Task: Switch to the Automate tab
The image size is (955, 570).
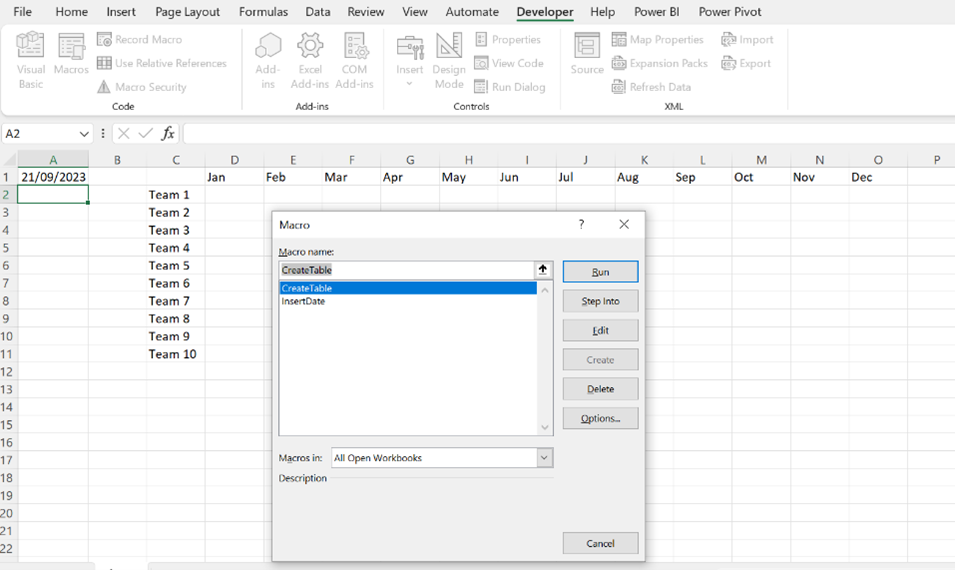Action: point(472,12)
